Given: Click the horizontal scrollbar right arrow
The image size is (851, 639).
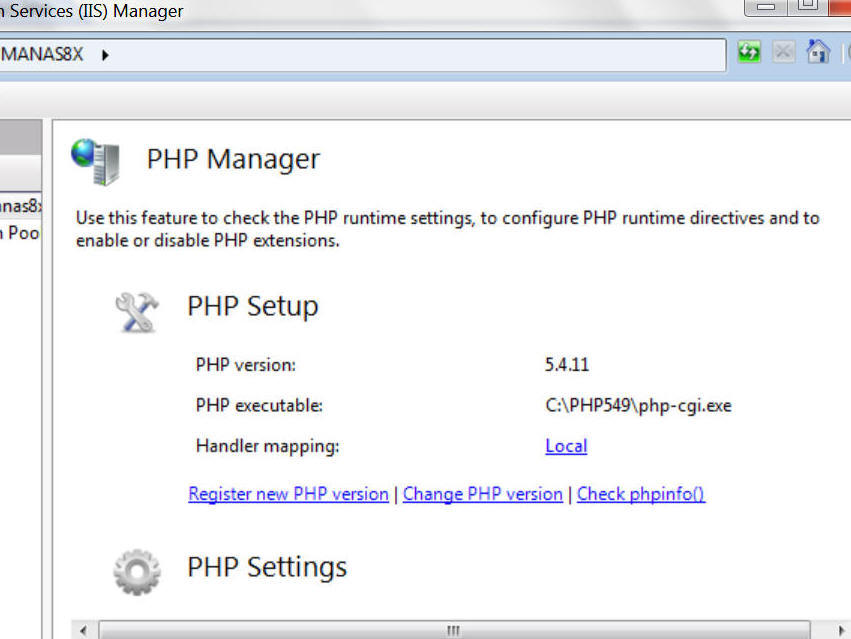Looking at the screenshot, I should tap(841, 630).
